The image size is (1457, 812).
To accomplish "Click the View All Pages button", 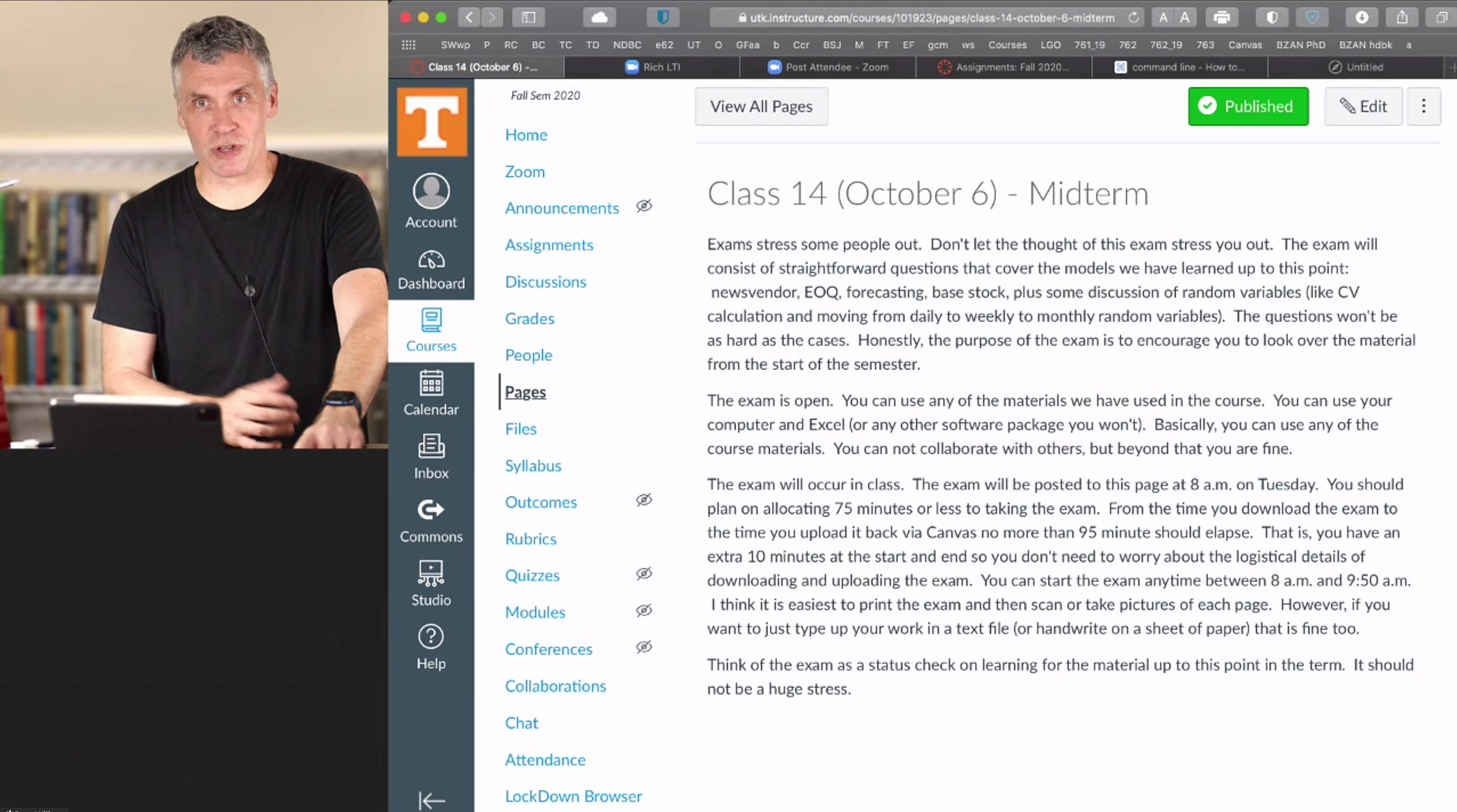I will click(x=761, y=106).
